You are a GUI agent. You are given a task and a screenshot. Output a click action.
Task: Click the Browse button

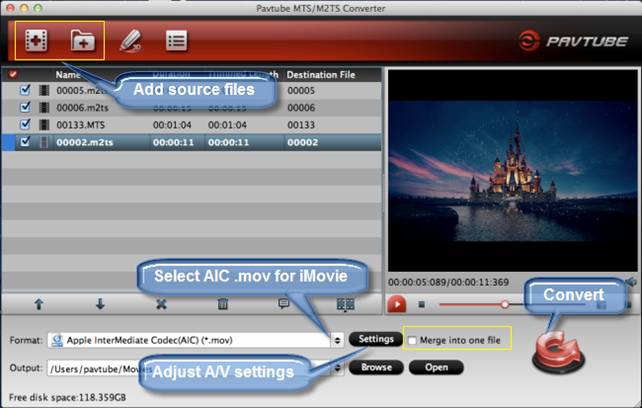pos(376,367)
